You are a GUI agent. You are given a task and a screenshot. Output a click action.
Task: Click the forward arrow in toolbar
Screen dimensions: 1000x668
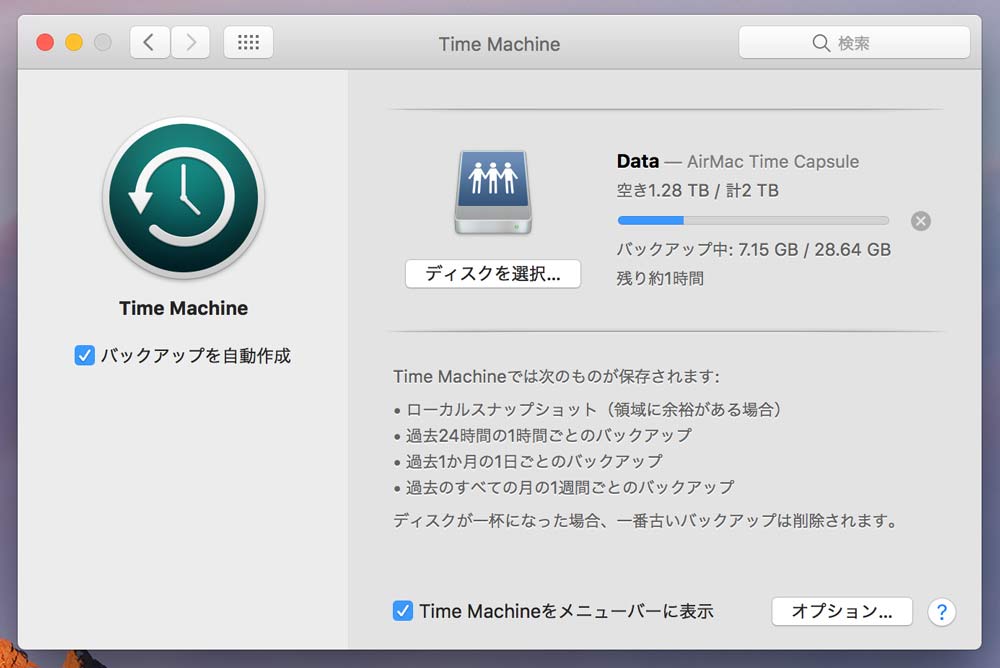pos(190,43)
